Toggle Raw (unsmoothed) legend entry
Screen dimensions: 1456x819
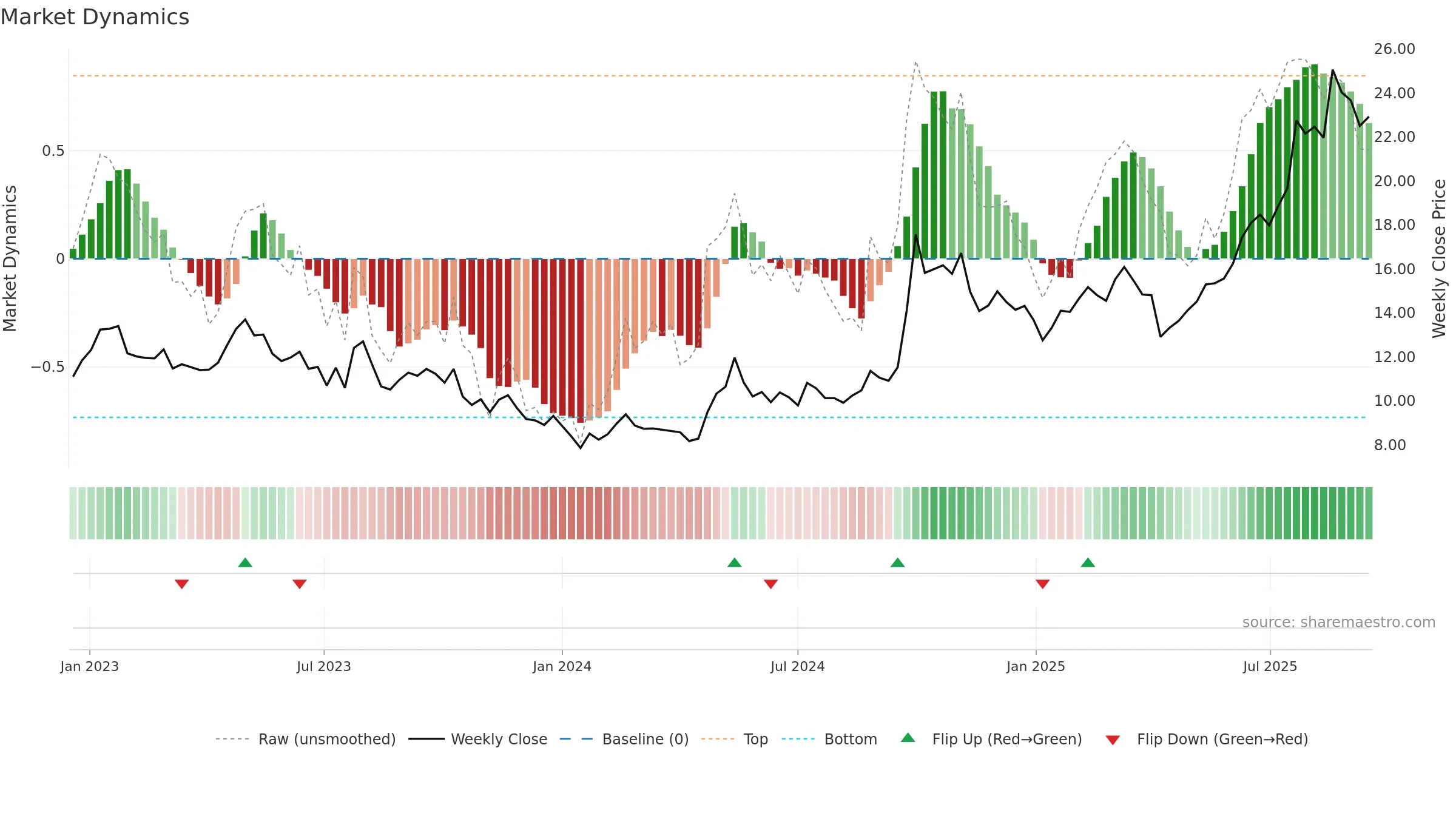click(x=305, y=739)
